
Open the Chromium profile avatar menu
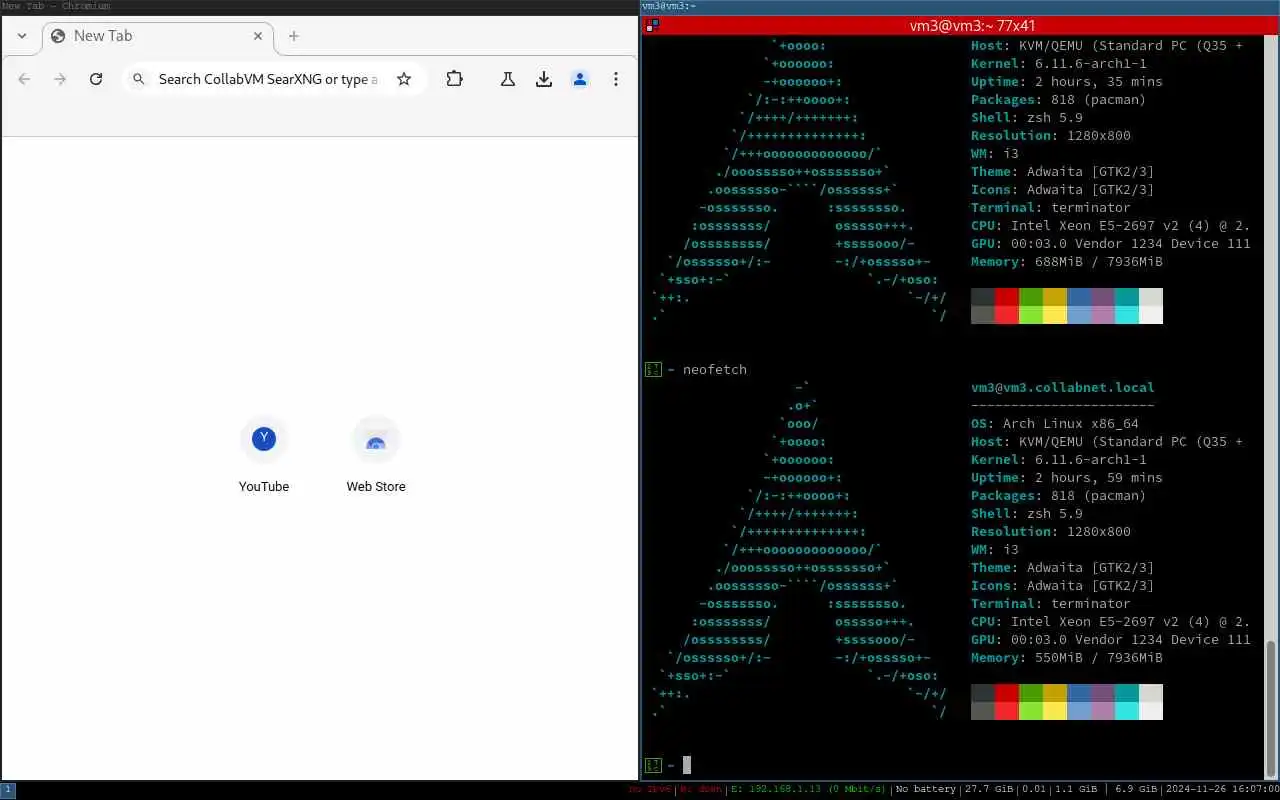pos(580,79)
